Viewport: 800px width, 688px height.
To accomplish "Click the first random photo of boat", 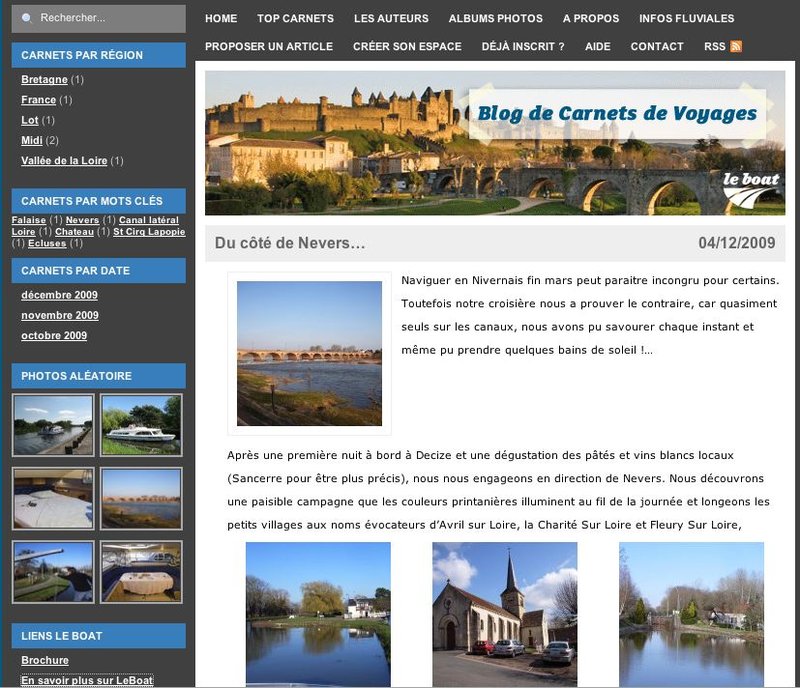I will (x=54, y=425).
